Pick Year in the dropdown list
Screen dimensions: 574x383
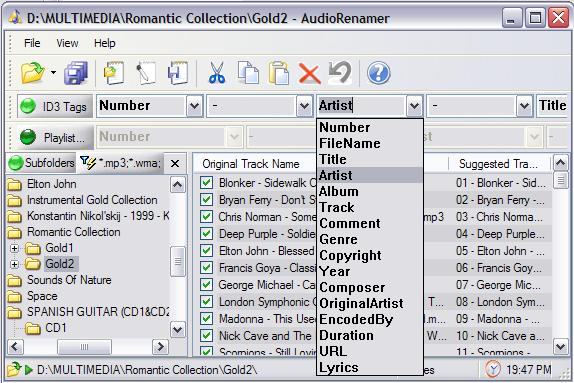370,272
